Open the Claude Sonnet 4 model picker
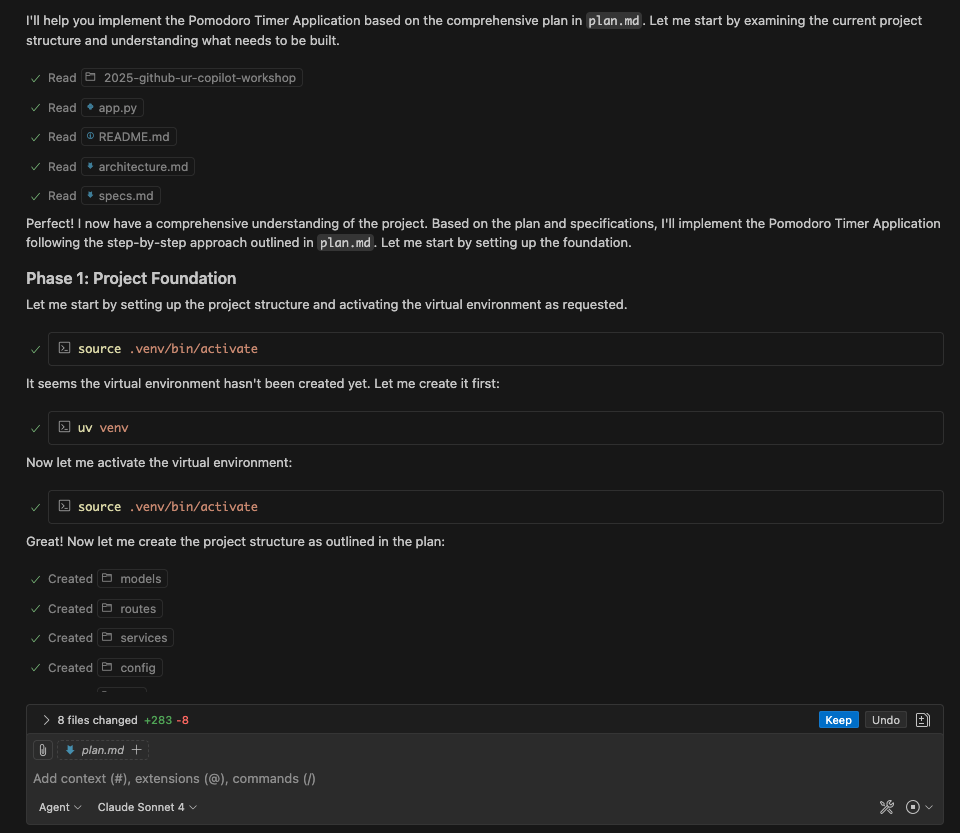This screenshot has width=960, height=833. click(145, 807)
